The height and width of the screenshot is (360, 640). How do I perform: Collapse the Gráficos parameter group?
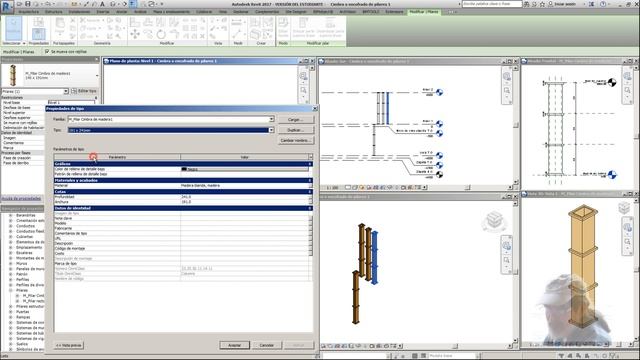(310, 164)
